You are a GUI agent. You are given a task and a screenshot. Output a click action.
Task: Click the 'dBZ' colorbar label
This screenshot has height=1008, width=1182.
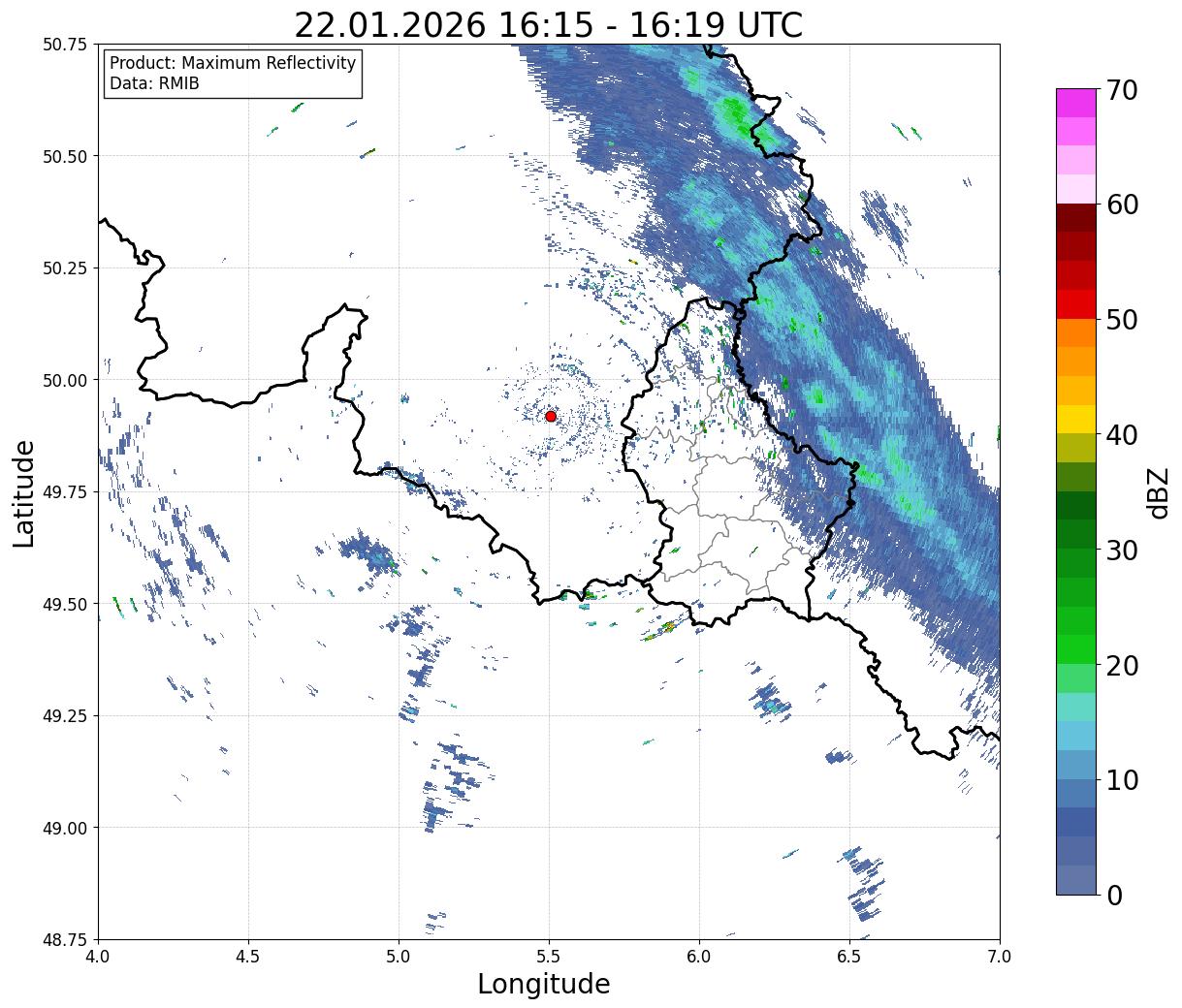1158,492
